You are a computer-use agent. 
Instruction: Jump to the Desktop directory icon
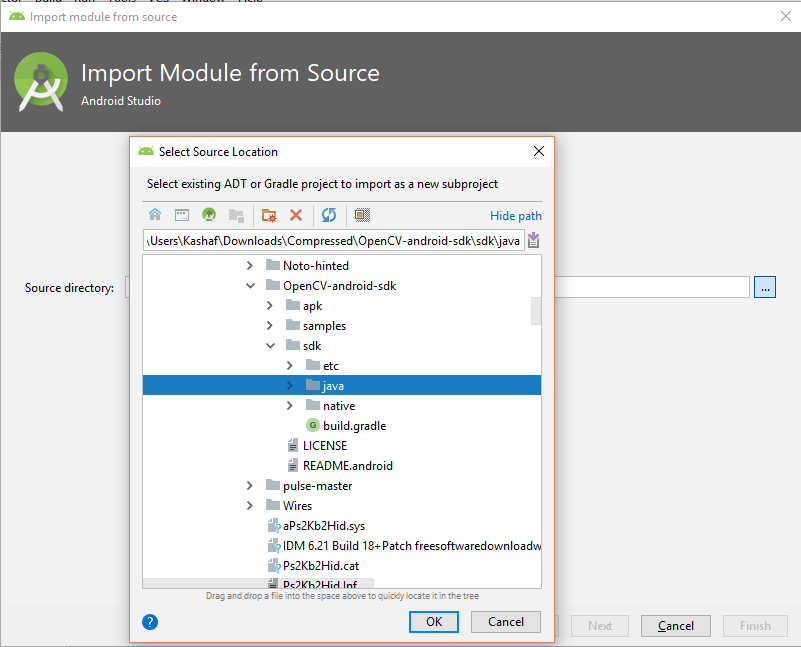pos(182,215)
